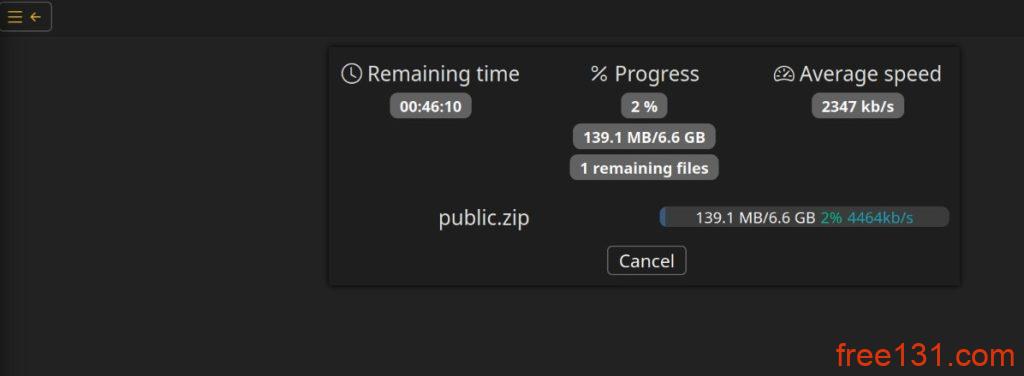Click the public.zip file name
The width and height of the screenshot is (1024, 376).
pyautogui.click(x=484, y=218)
